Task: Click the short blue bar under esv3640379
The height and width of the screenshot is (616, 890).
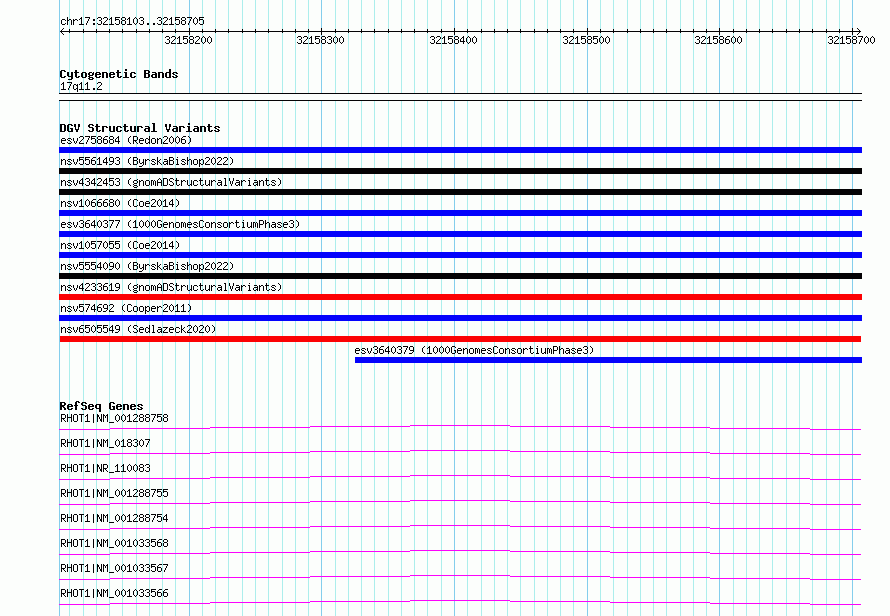Action: tap(608, 360)
